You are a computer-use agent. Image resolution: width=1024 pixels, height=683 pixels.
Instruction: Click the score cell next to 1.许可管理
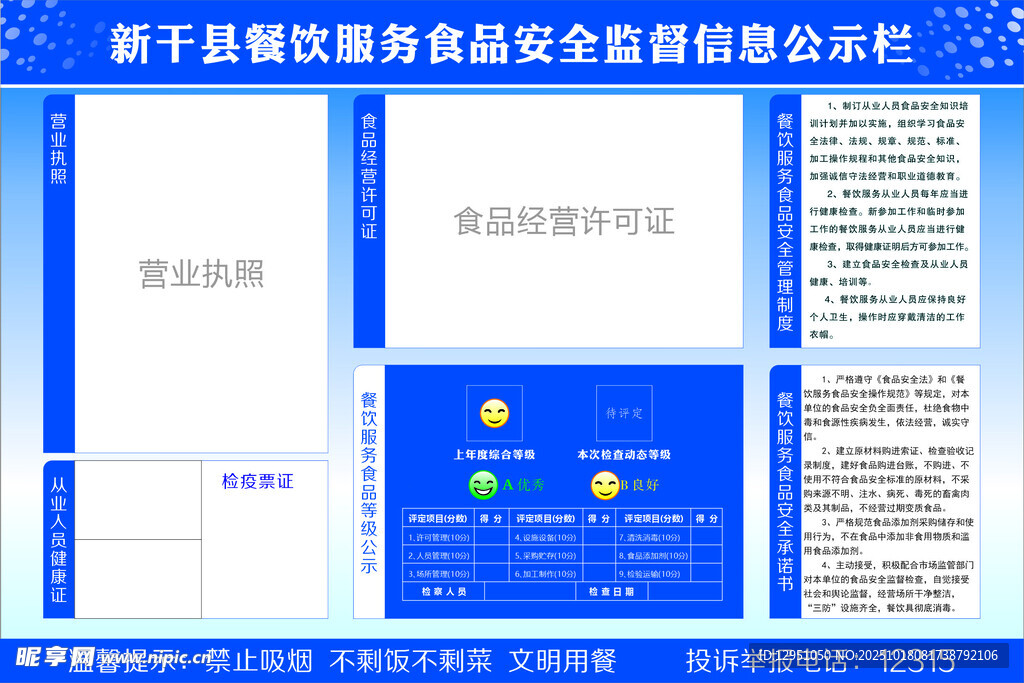[x=490, y=538]
